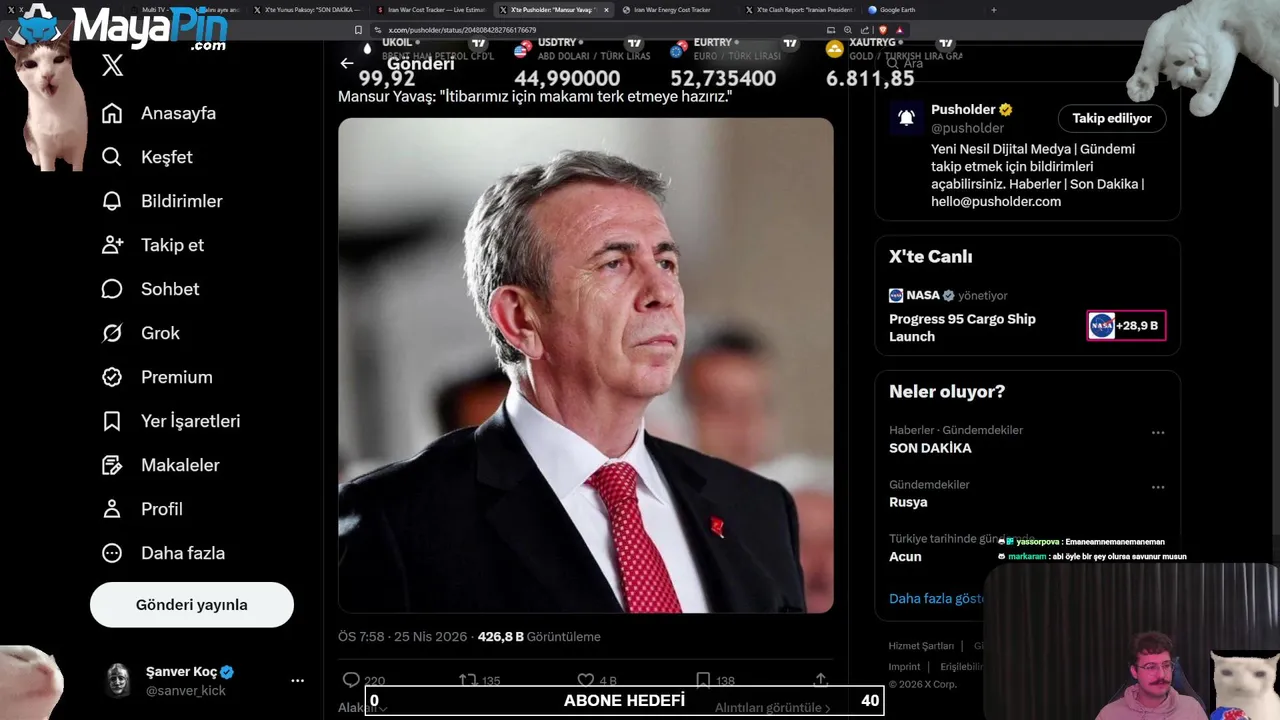Image resolution: width=1280 pixels, height=720 pixels.
Task: Open options for Rusya trend
Action: coord(1158,488)
